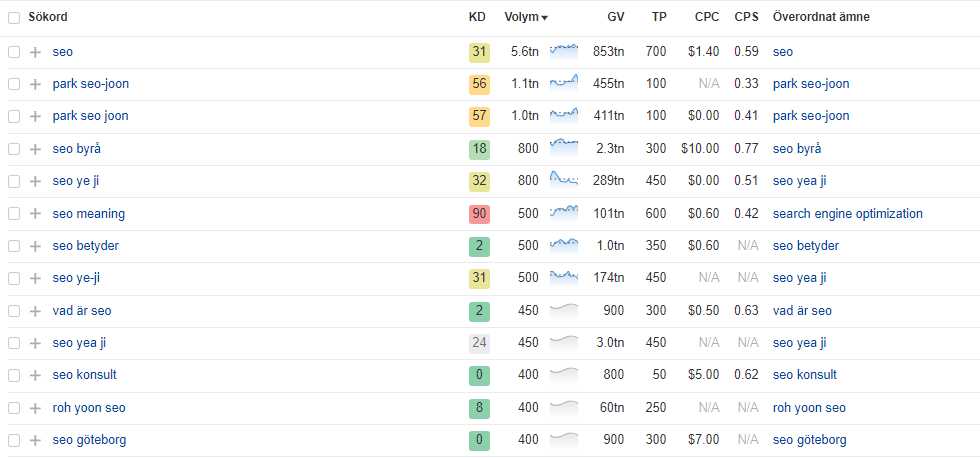View trend sparkline for "seo ye ji"
The image size is (980, 458).
[x=564, y=181]
